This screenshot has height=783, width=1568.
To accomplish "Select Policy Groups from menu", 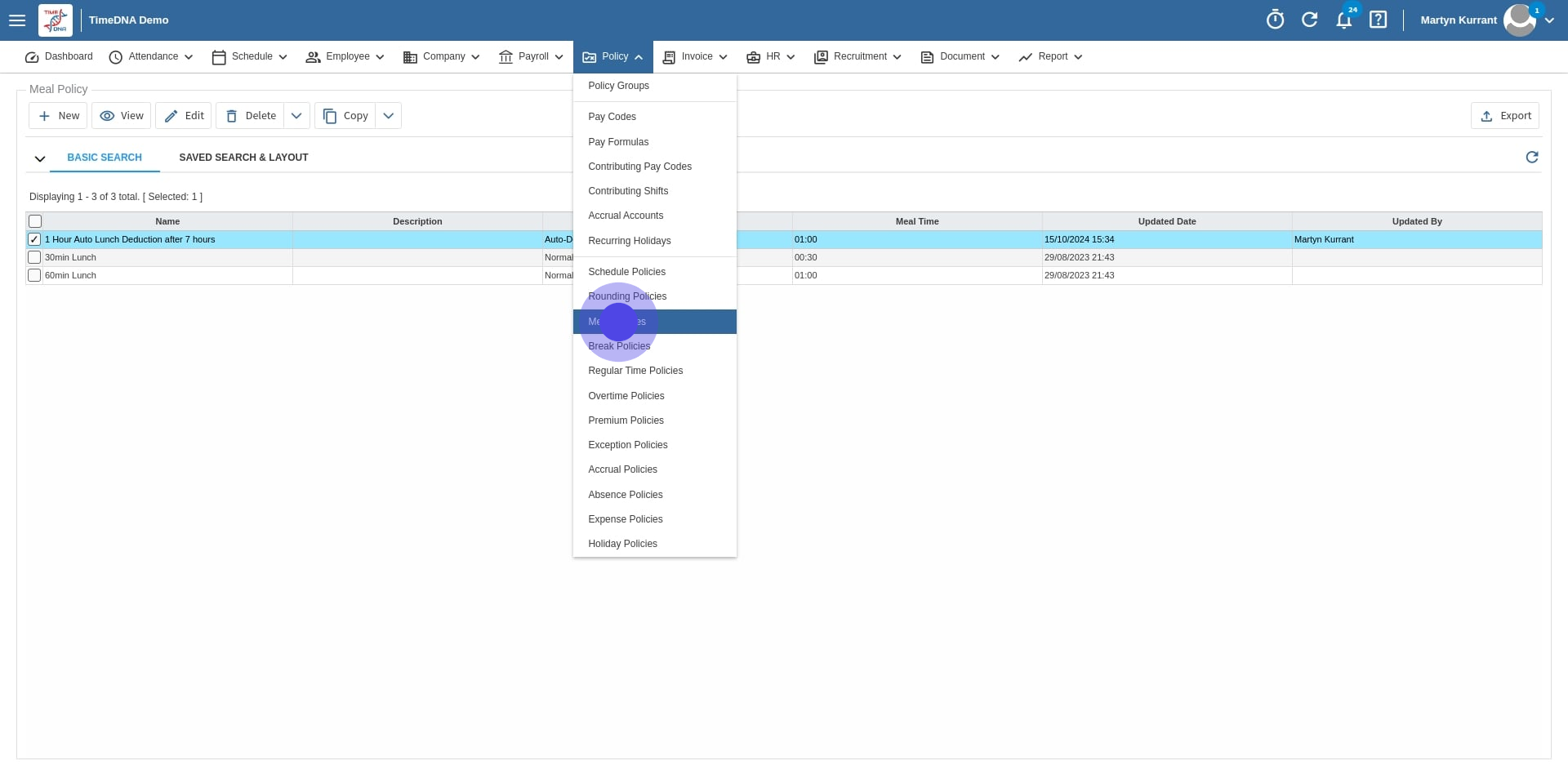I will click(x=655, y=86).
